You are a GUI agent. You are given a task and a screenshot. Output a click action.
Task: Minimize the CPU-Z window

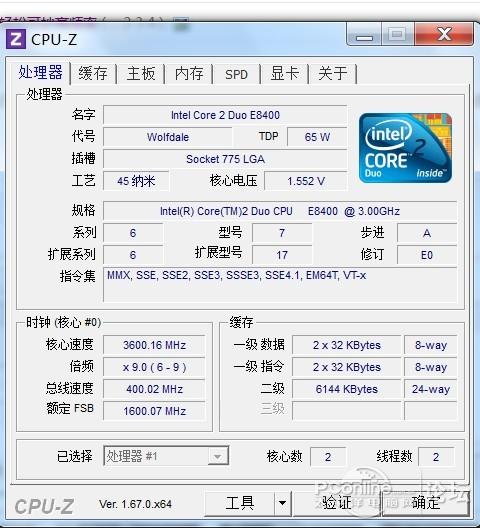point(364,35)
